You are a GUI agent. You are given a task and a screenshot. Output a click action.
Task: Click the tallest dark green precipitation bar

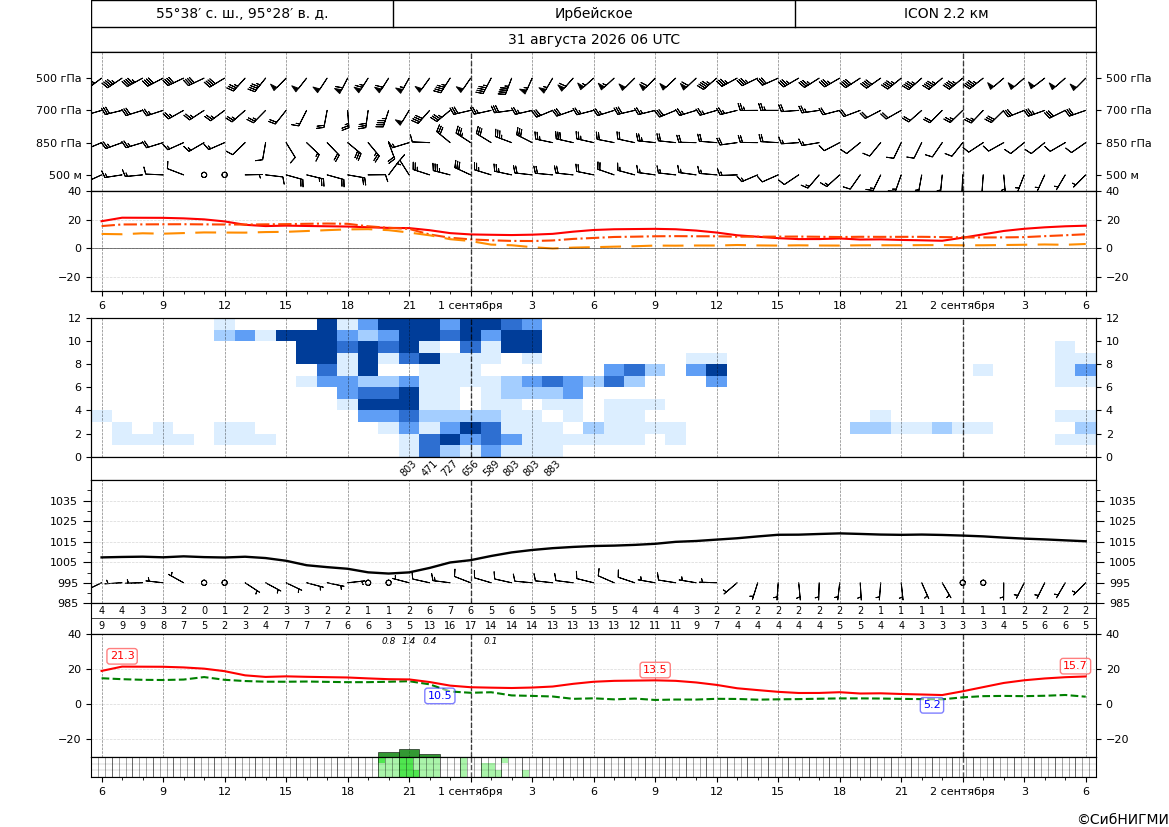pyautogui.click(x=409, y=753)
